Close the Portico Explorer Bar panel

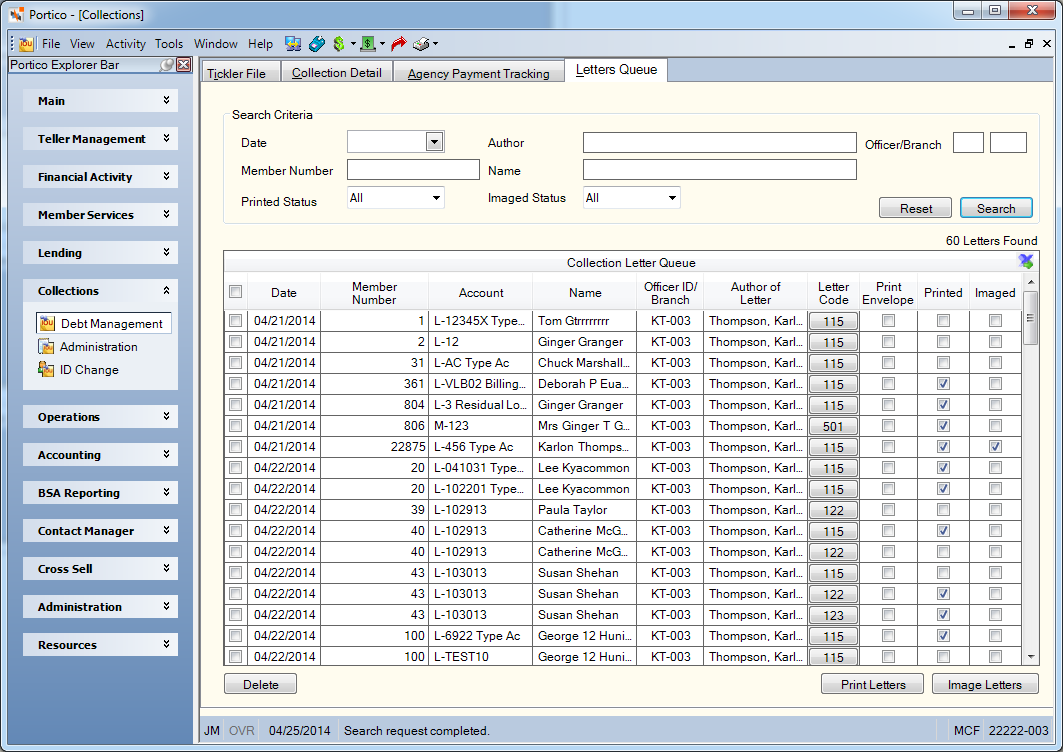183,65
